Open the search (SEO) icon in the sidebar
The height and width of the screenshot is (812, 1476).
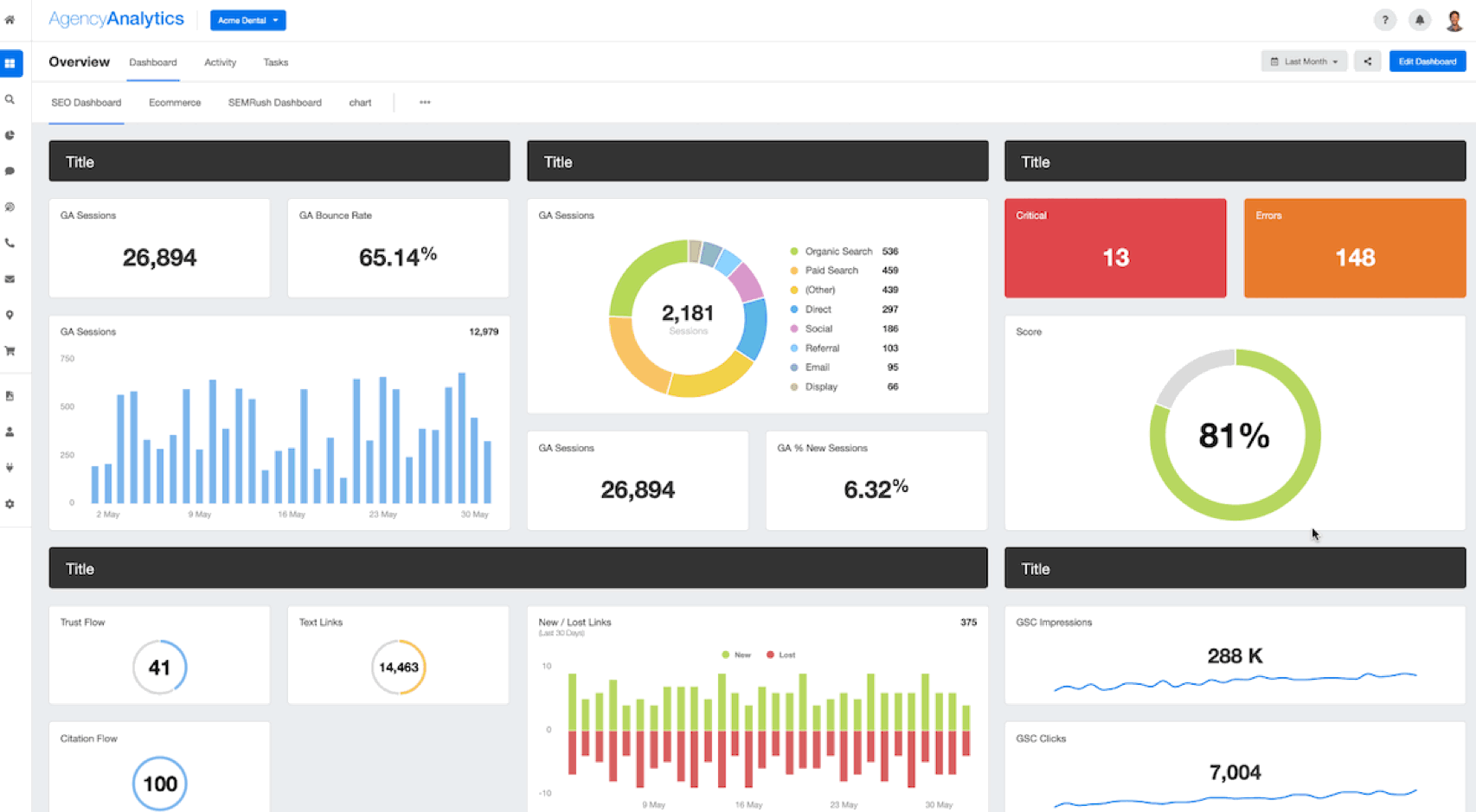10,99
